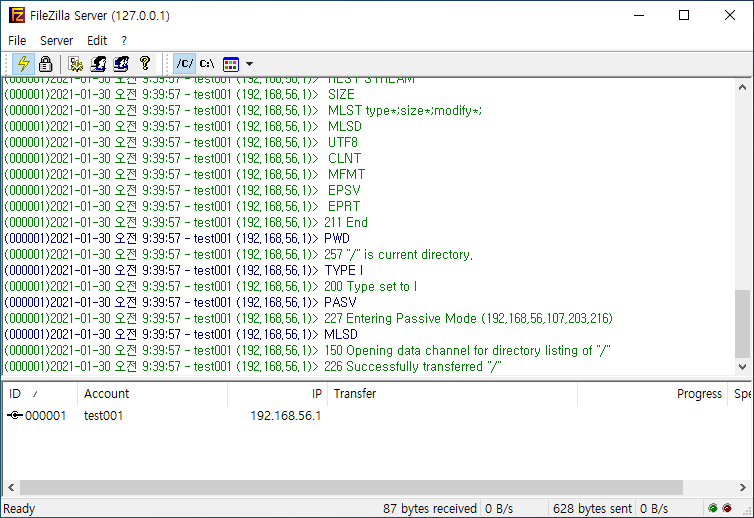Screen dimensions: 754x518
Task: Click the Progress column header
Action: click(x=652, y=393)
